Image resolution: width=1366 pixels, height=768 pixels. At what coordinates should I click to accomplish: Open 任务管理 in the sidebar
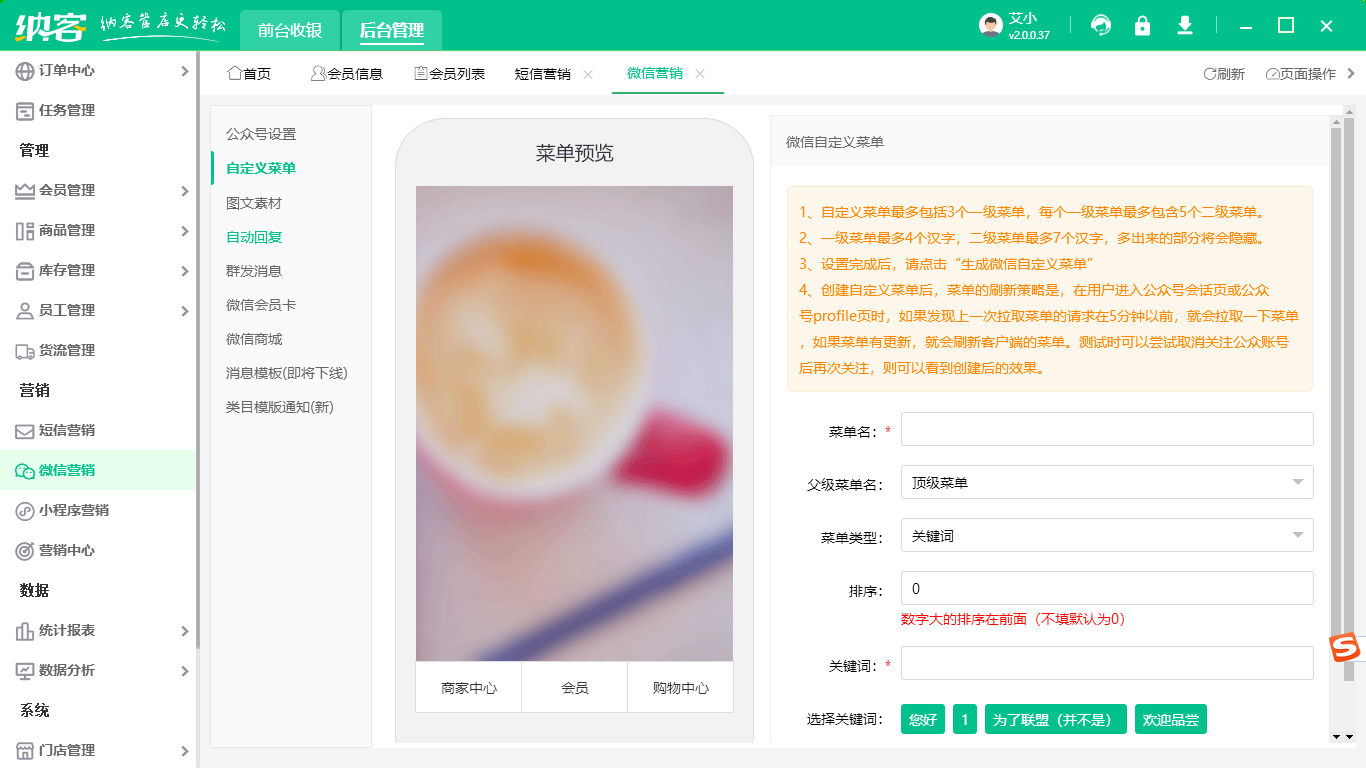click(x=67, y=111)
